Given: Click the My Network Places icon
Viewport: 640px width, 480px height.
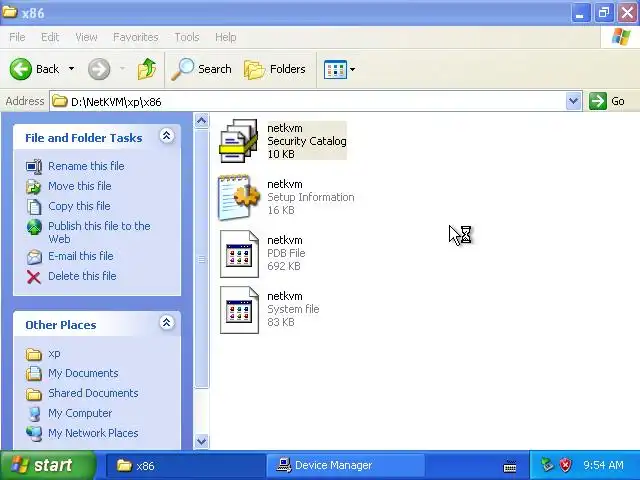Looking at the screenshot, I should 34,433.
